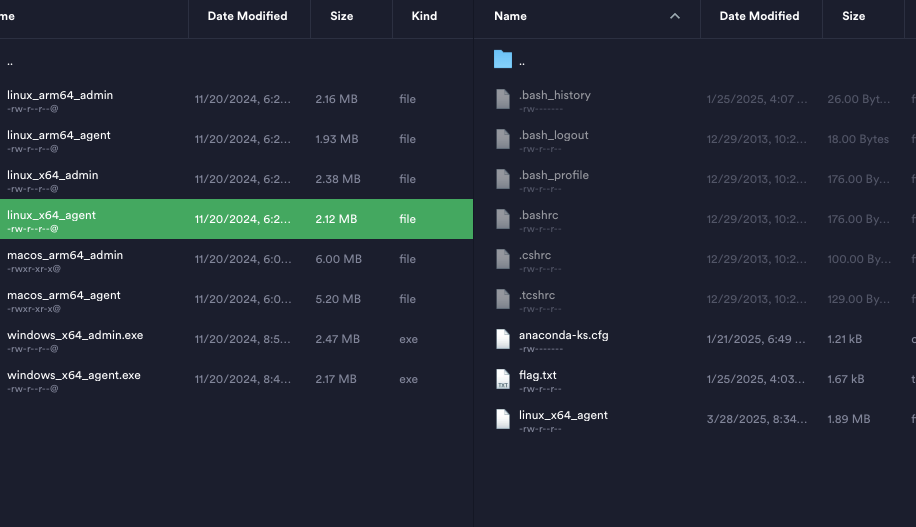Sort left pane by Date Modified header
The image size is (916, 527).
coord(247,16)
